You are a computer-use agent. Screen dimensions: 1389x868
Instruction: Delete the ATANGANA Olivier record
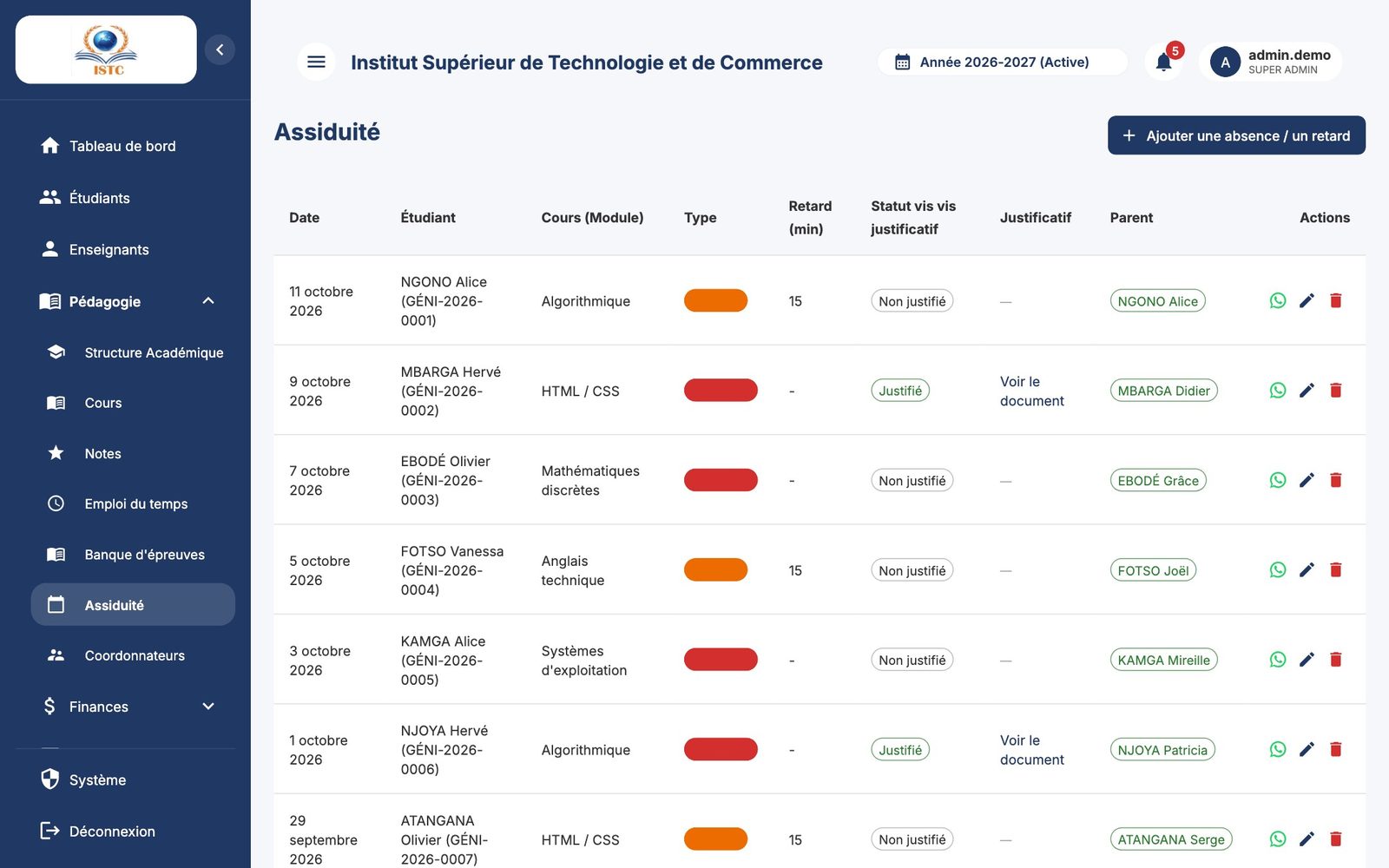1336,839
